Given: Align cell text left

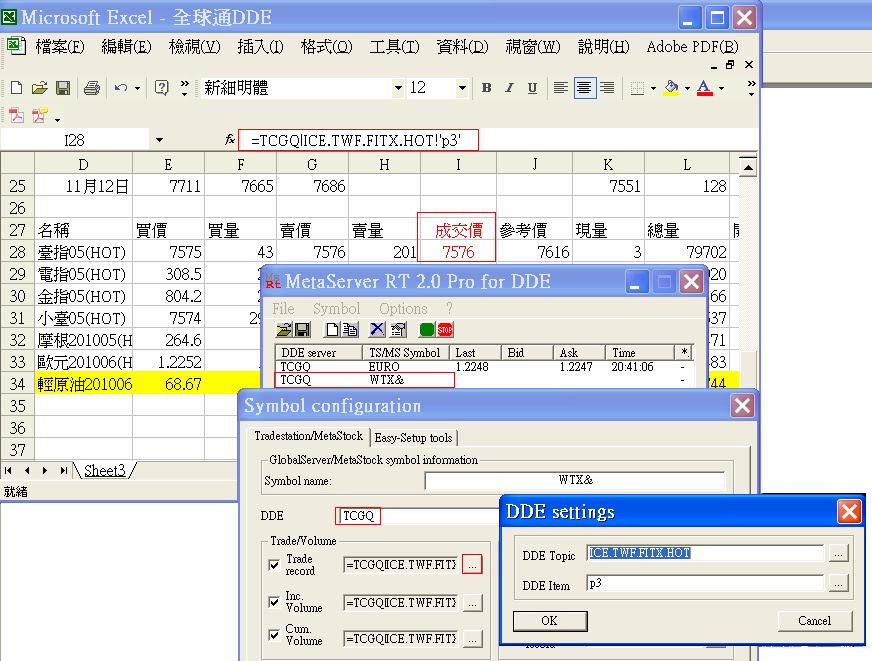Looking at the screenshot, I should point(561,88).
